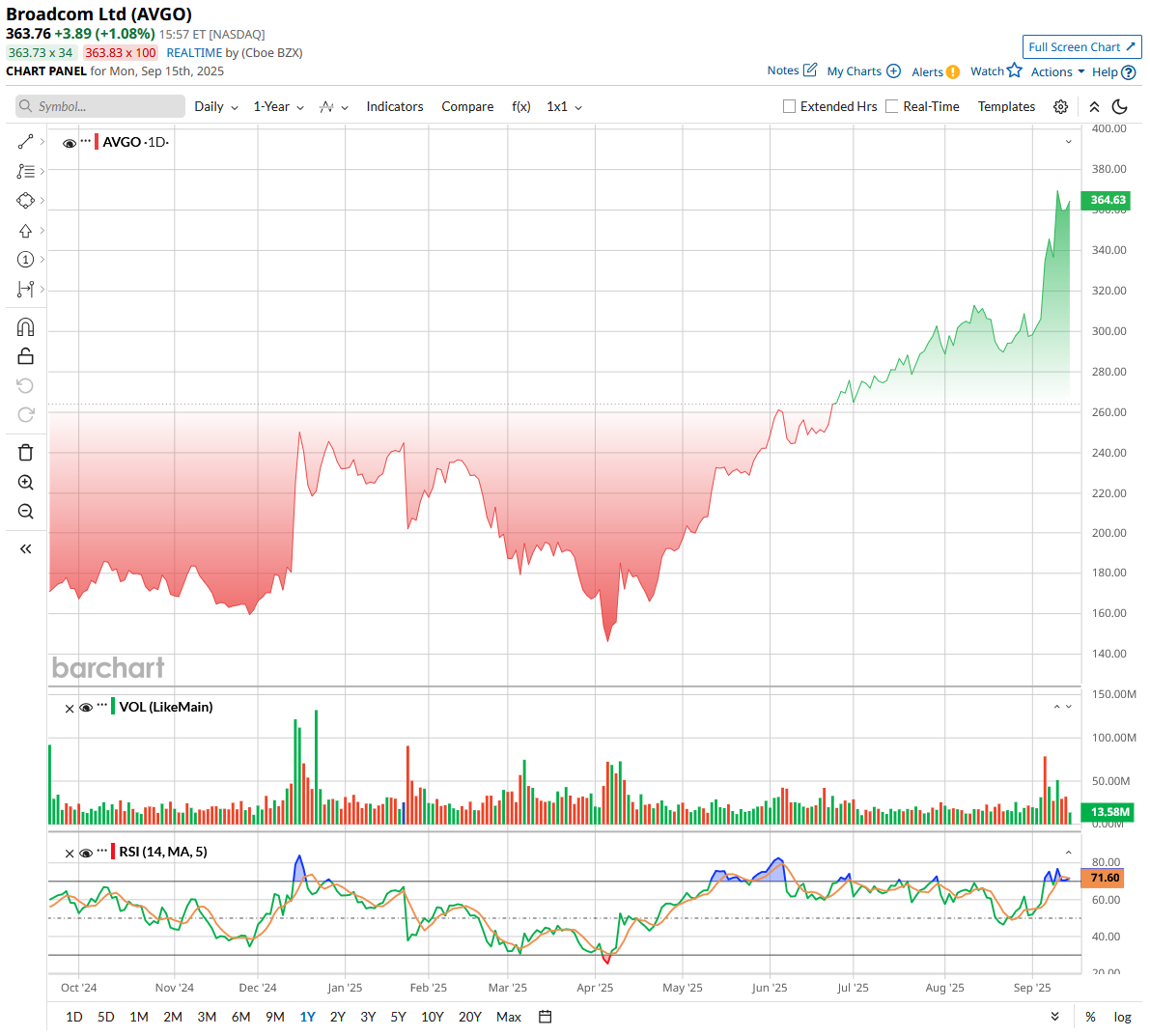Expand the 1-Year period dropdown
This screenshot has width=1150, height=1036.
coord(278,107)
